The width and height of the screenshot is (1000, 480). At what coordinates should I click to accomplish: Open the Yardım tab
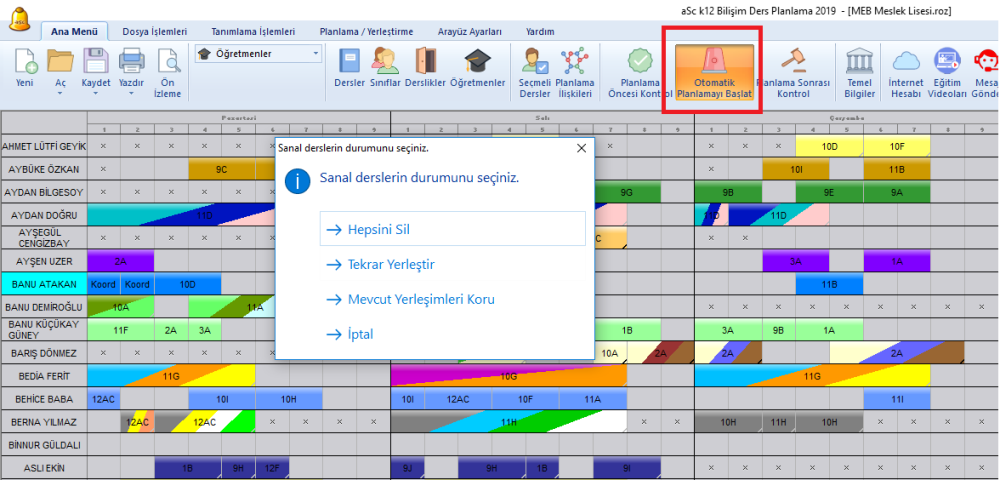(540, 31)
